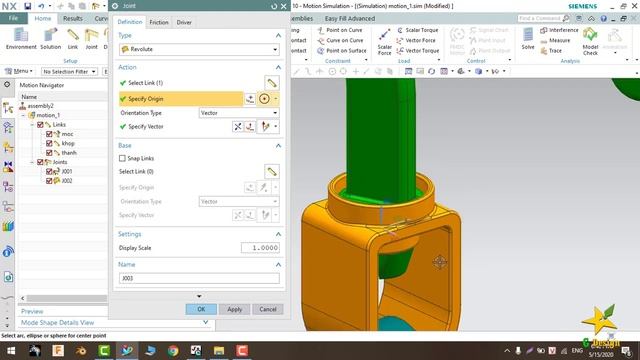Click OK in the Joint dialog
This screenshot has width=640, height=360.
[x=201, y=309]
